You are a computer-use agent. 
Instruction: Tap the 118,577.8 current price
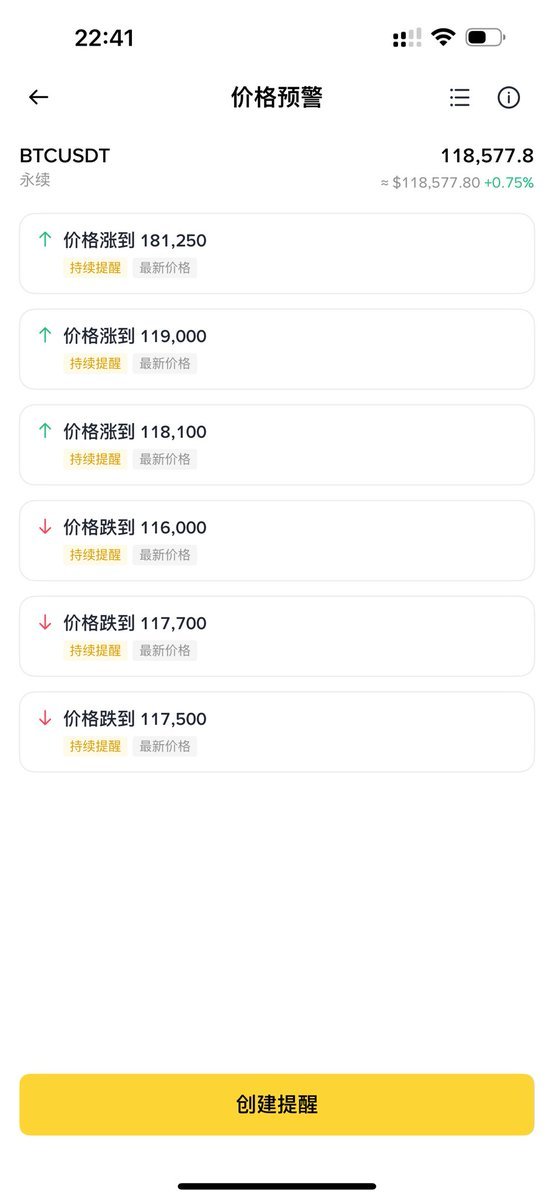[x=487, y=156]
